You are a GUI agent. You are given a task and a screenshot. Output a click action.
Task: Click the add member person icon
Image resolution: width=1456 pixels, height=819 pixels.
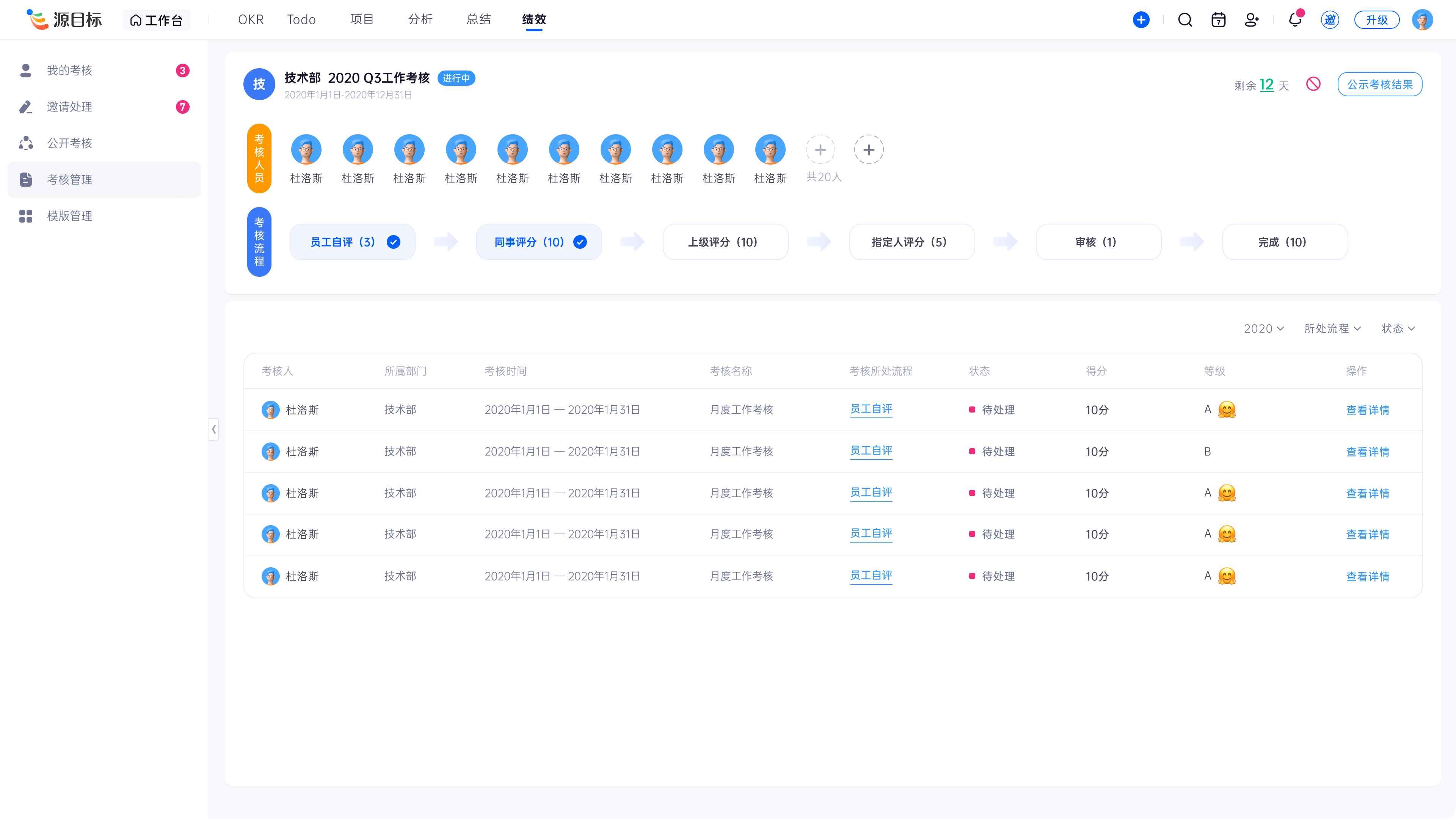click(1251, 20)
